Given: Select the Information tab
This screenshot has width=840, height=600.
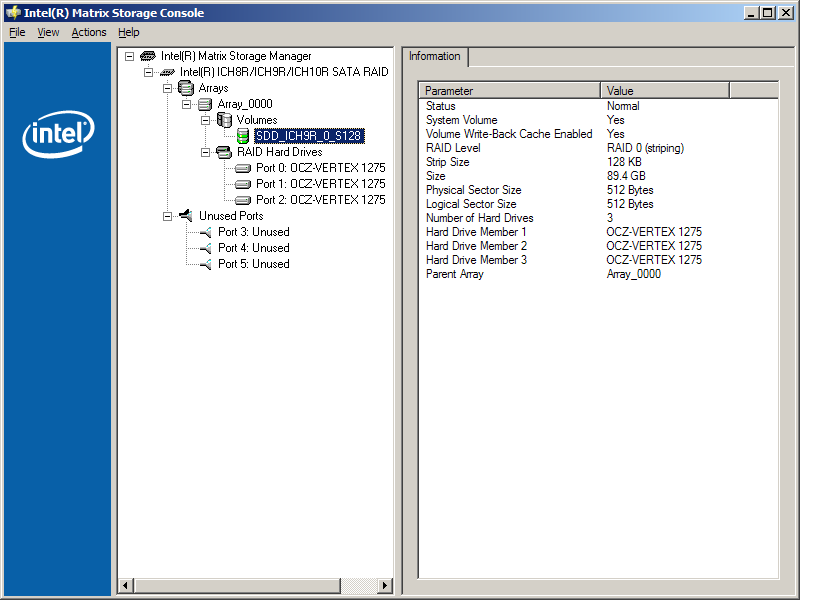Looking at the screenshot, I should 434,56.
